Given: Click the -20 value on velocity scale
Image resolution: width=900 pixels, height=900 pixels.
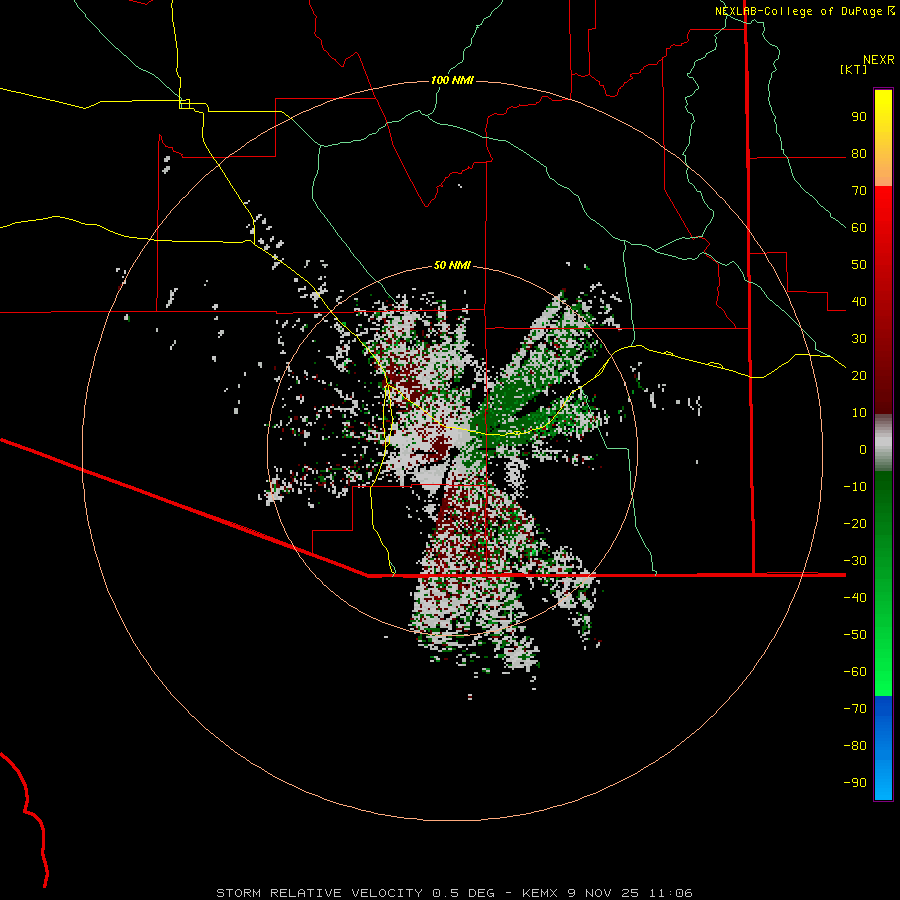Looking at the screenshot, I should (x=855, y=524).
